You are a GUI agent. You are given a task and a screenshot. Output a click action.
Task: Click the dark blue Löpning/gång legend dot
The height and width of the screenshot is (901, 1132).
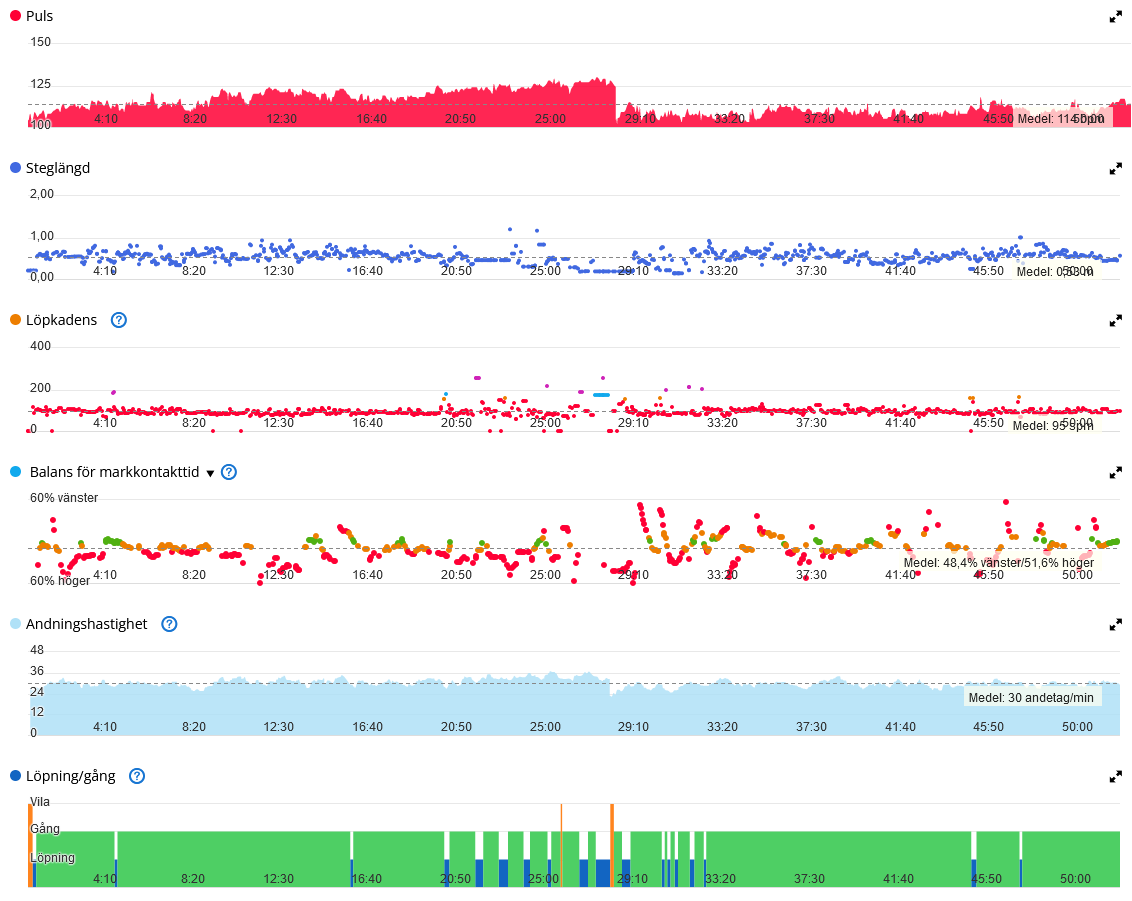click(x=15, y=776)
